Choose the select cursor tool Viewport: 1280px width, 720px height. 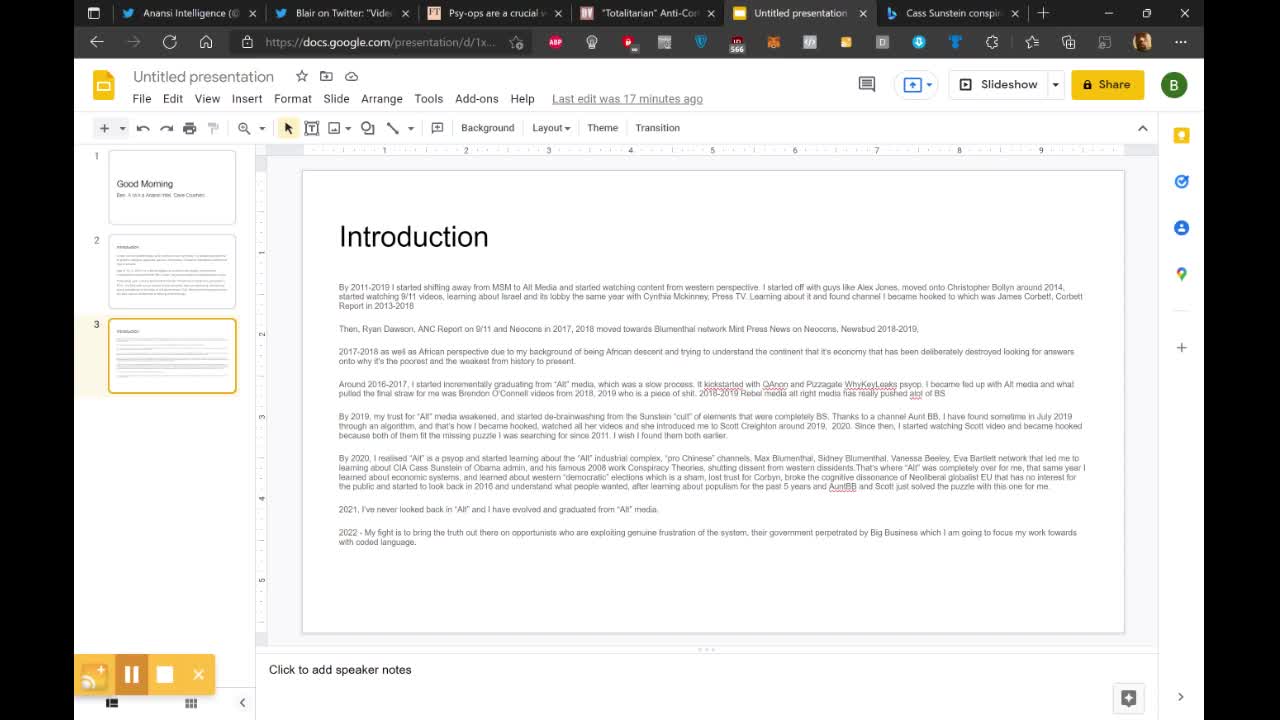[288, 128]
